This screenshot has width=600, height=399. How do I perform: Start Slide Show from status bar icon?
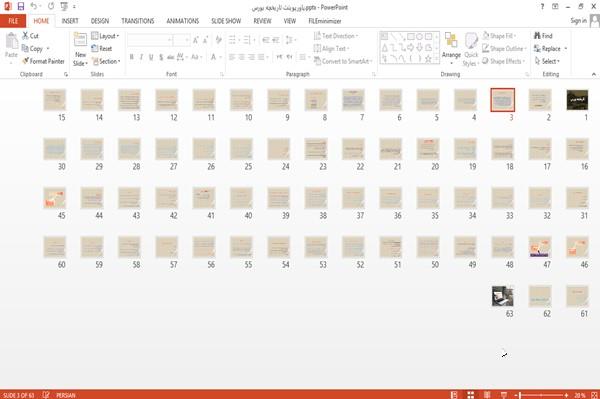coord(504,395)
